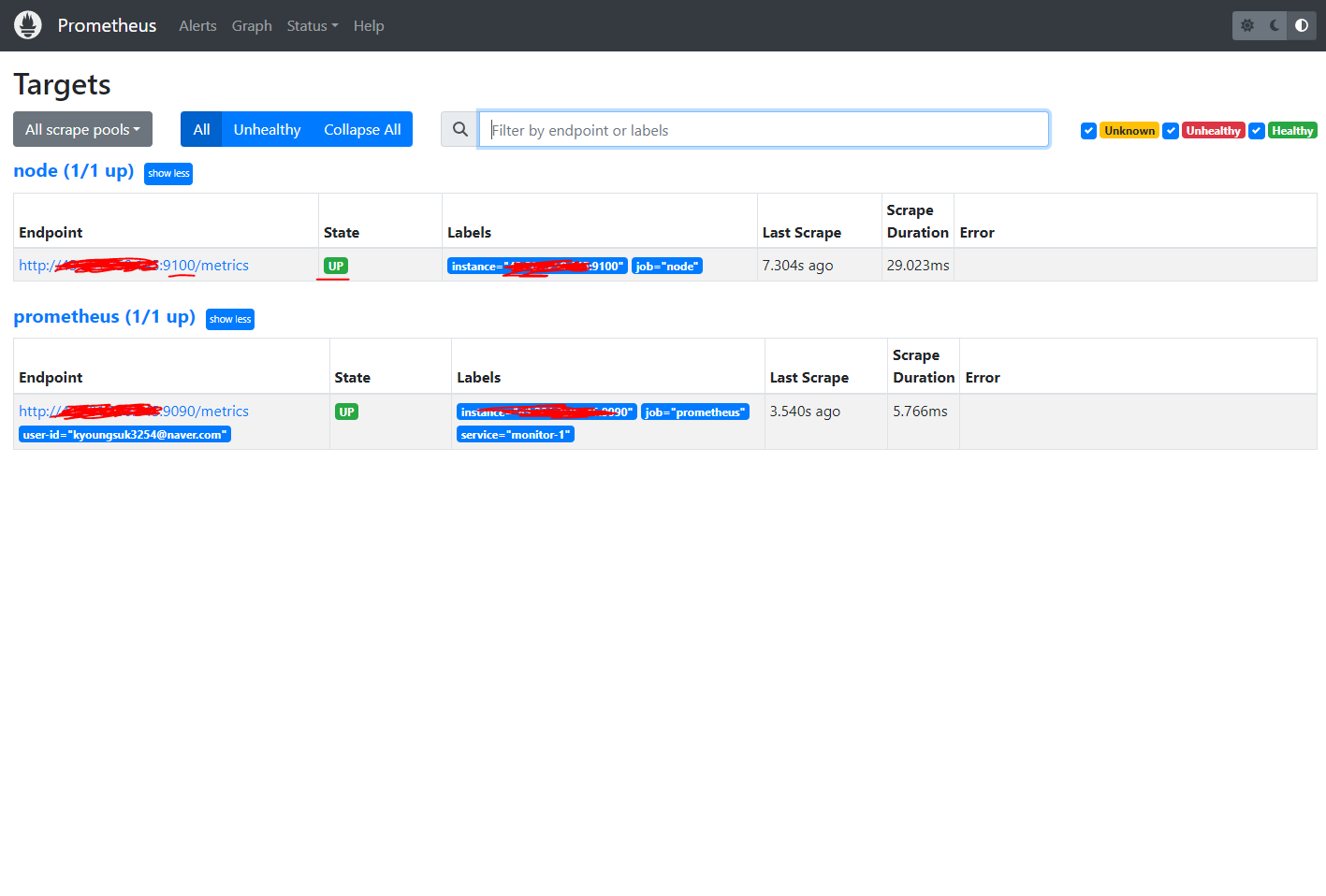Collapse the prometheus pool with show less

[230, 319]
